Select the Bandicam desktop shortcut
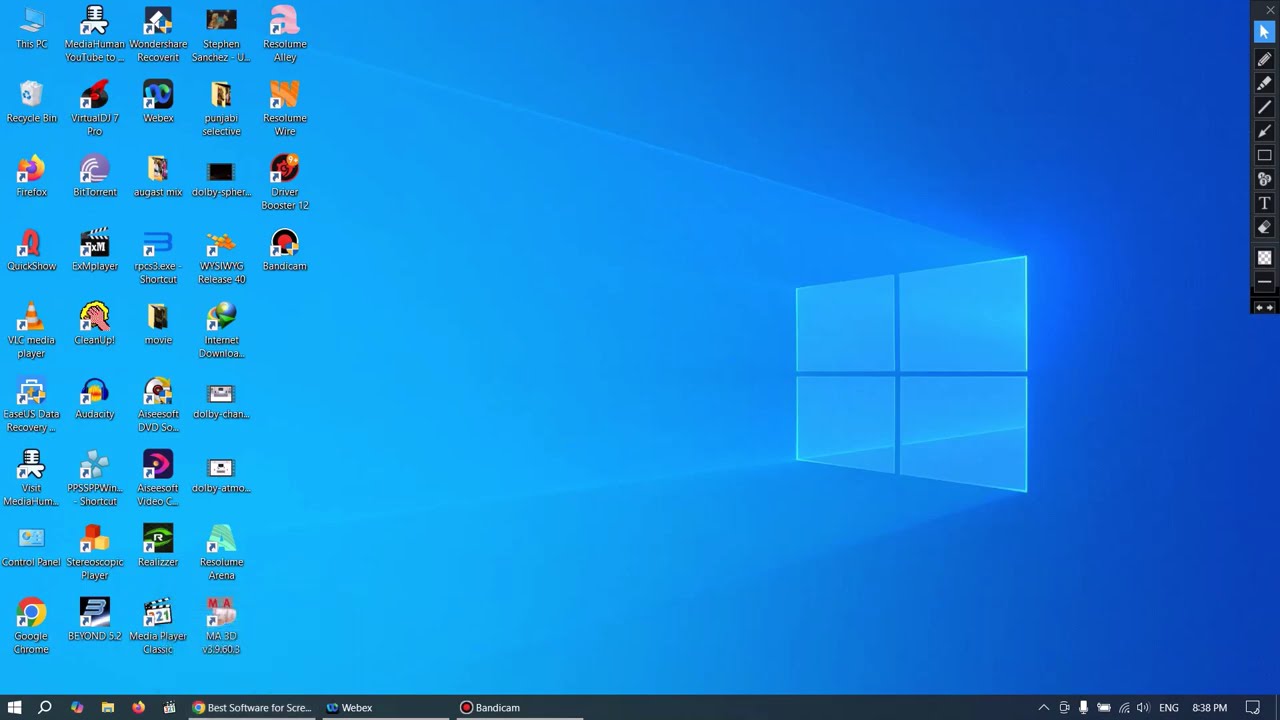Screen dimensions: 1280x720 pyautogui.click(x=285, y=250)
